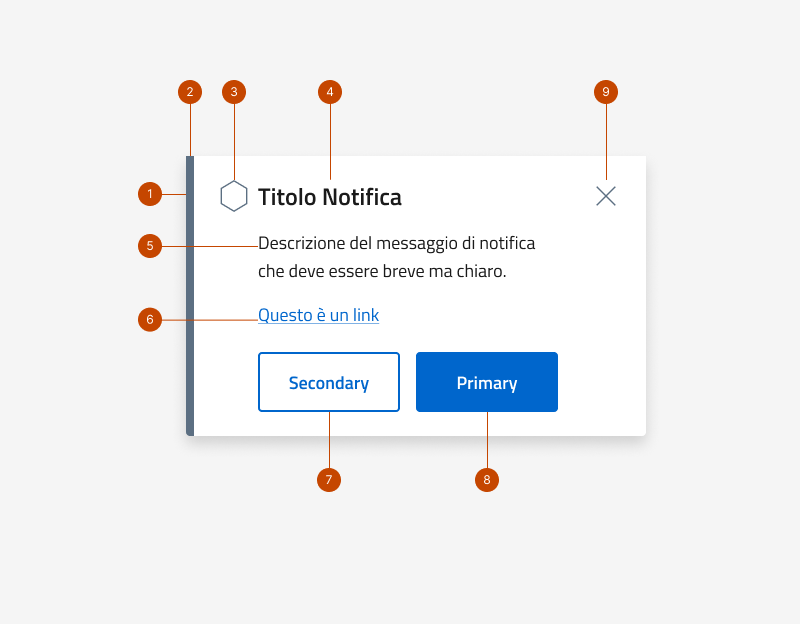Select annotation marker number 5
The image size is (800, 624).
[x=151, y=246]
